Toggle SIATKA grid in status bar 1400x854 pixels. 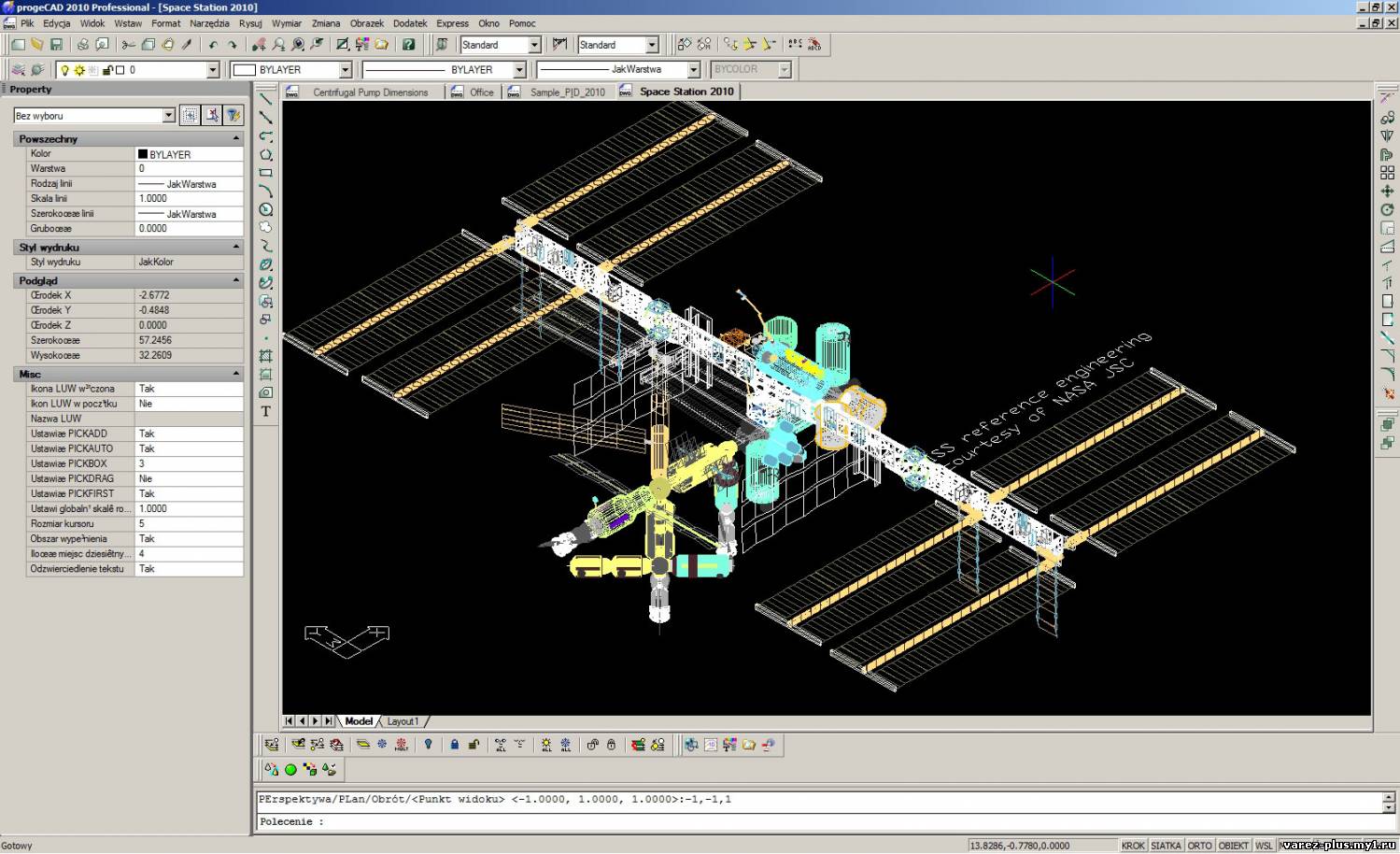point(1166,846)
